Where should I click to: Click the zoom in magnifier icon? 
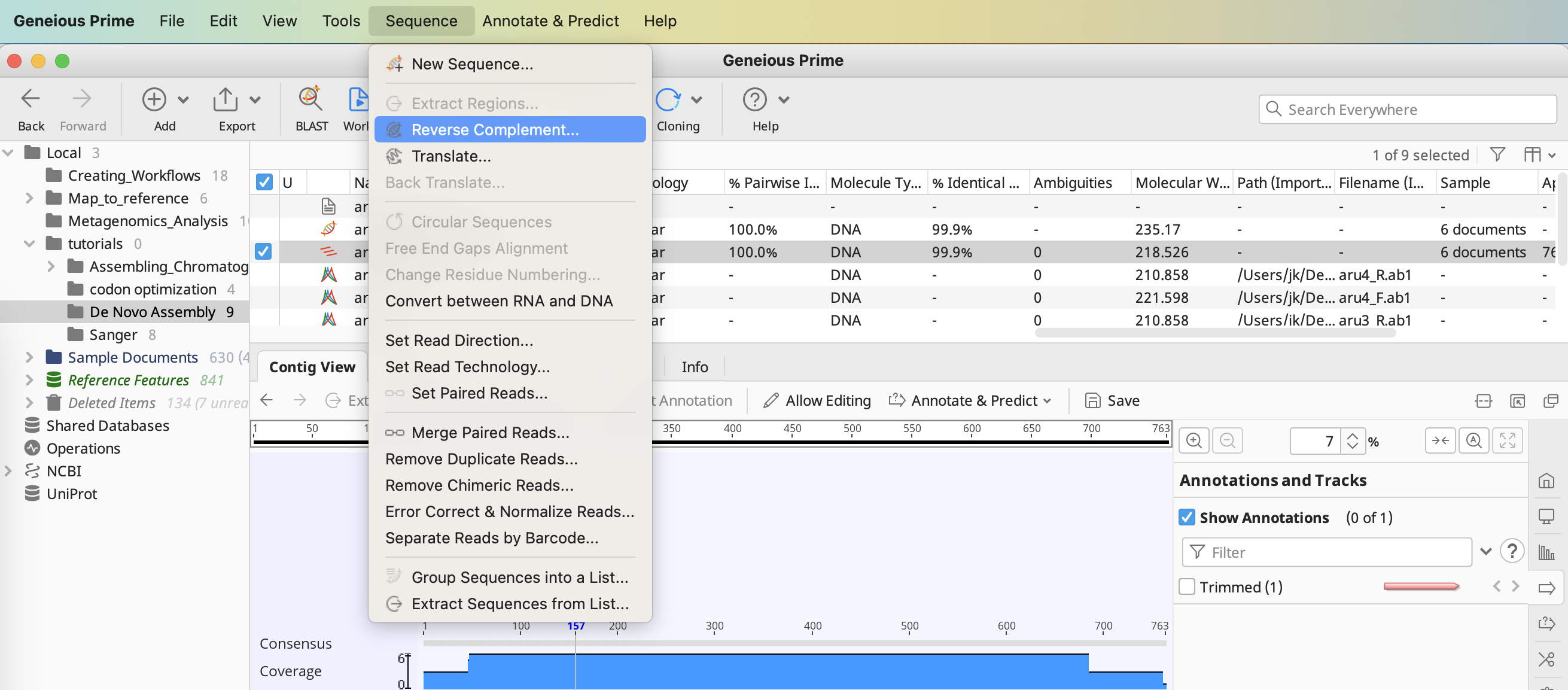pyautogui.click(x=1193, y=440)
